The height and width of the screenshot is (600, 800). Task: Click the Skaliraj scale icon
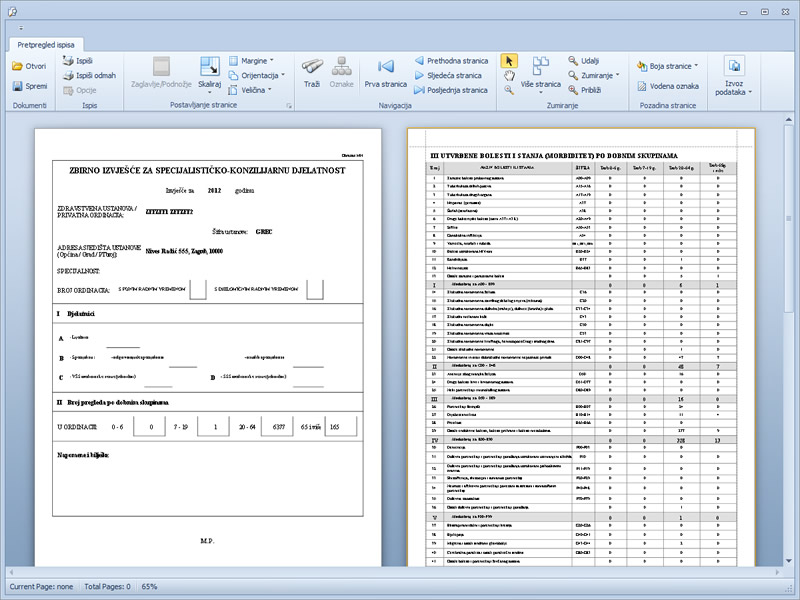pos(210,67)
